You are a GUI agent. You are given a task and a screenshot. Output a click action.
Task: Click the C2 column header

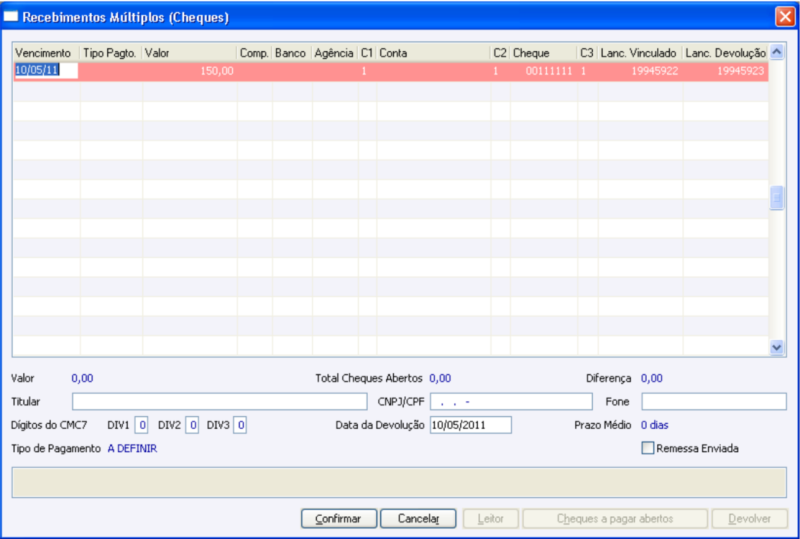(501, 53)
